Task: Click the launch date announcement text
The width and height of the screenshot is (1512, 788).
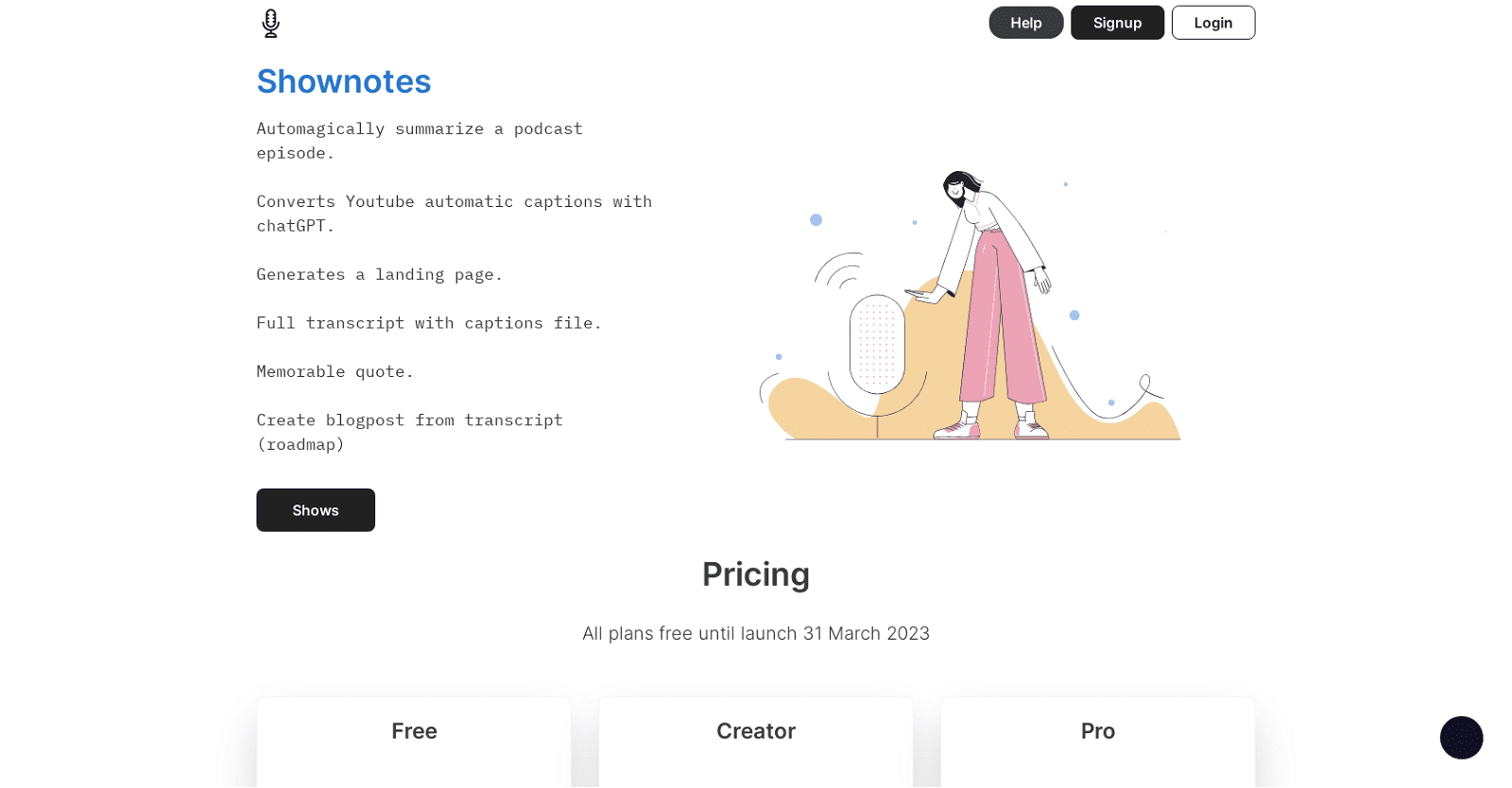Action: click(756, 634)
